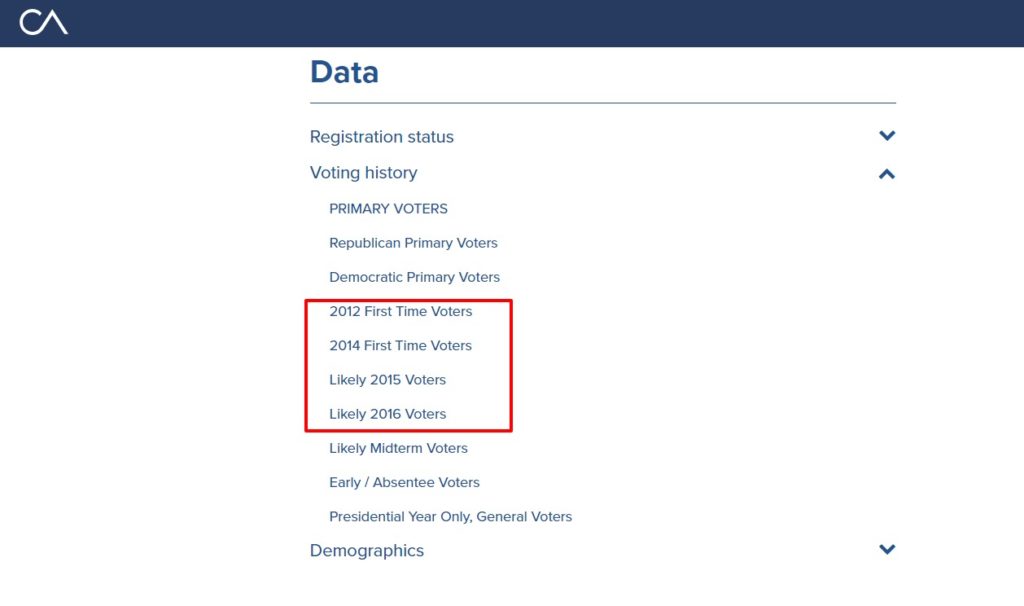Viewport: 1024px width, 606px height.
Task: Choose Republican Primary Voters
Action: click(413, 243)
